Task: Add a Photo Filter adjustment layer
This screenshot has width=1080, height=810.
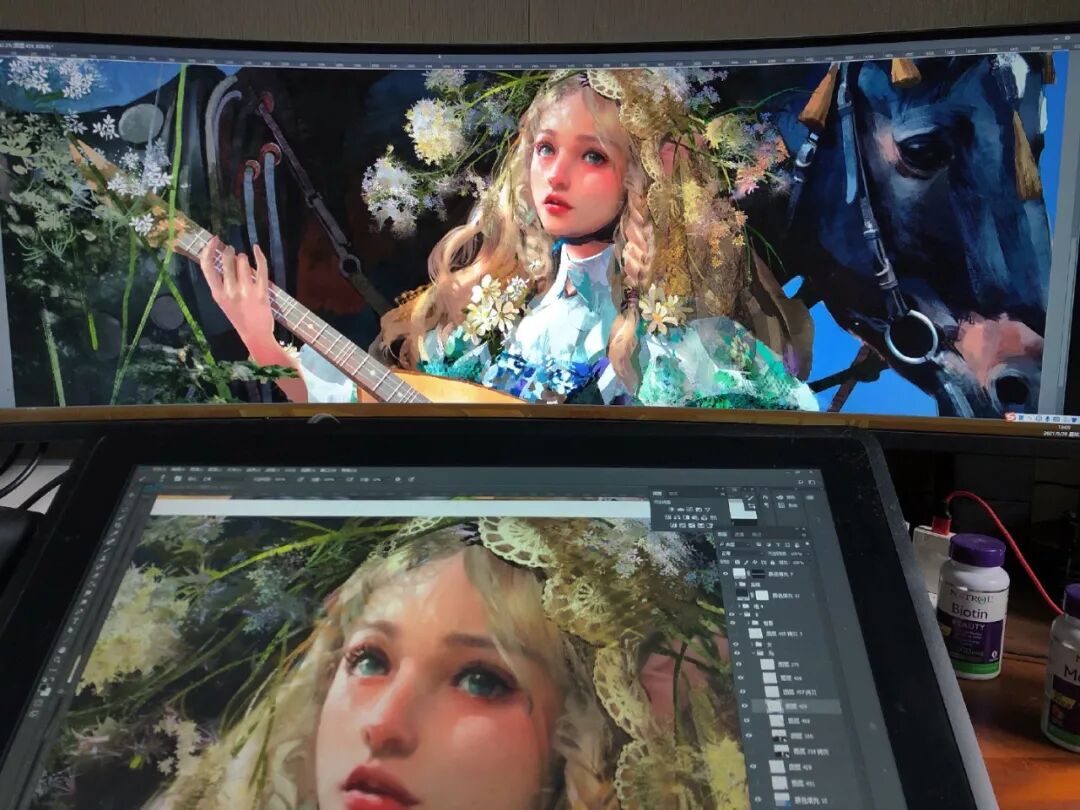Action: pyautogui.click(x=695, y=517)
